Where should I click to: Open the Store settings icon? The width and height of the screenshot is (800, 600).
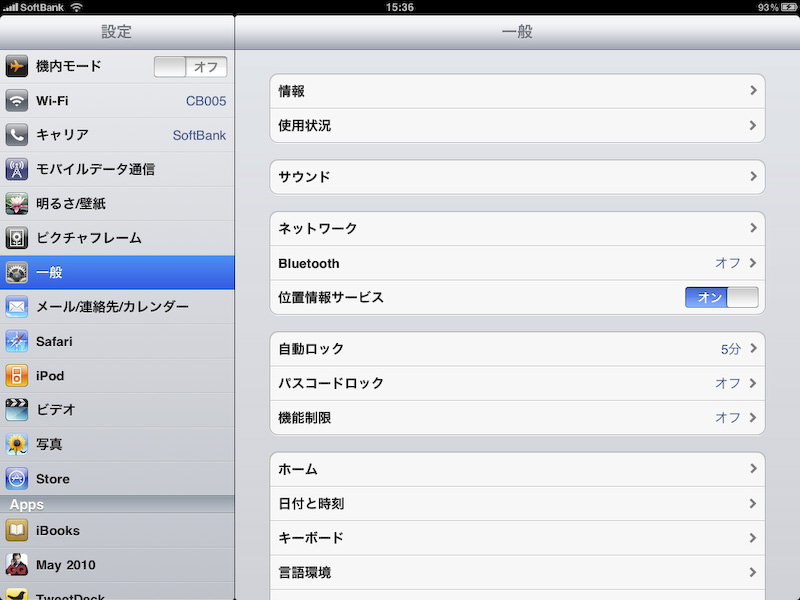coord(16,478)
